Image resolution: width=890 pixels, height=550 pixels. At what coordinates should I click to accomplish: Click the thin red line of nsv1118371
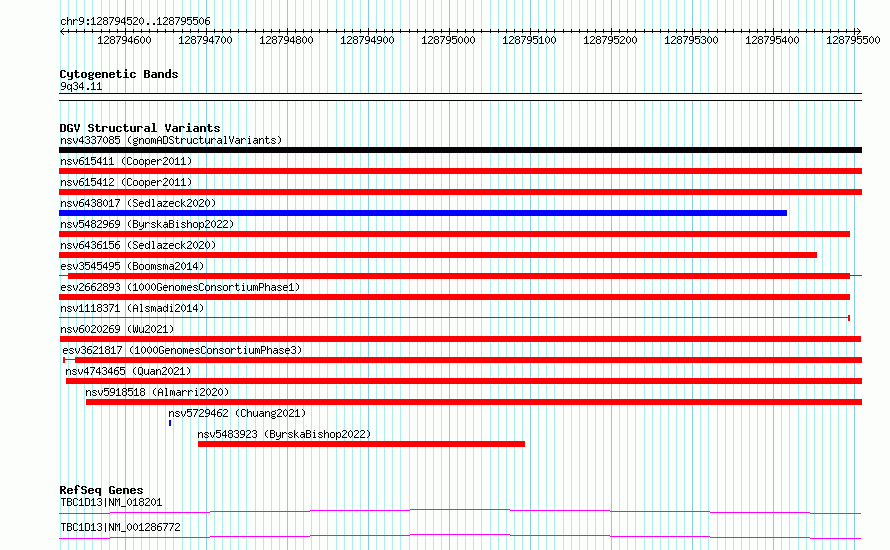point(454,318)
